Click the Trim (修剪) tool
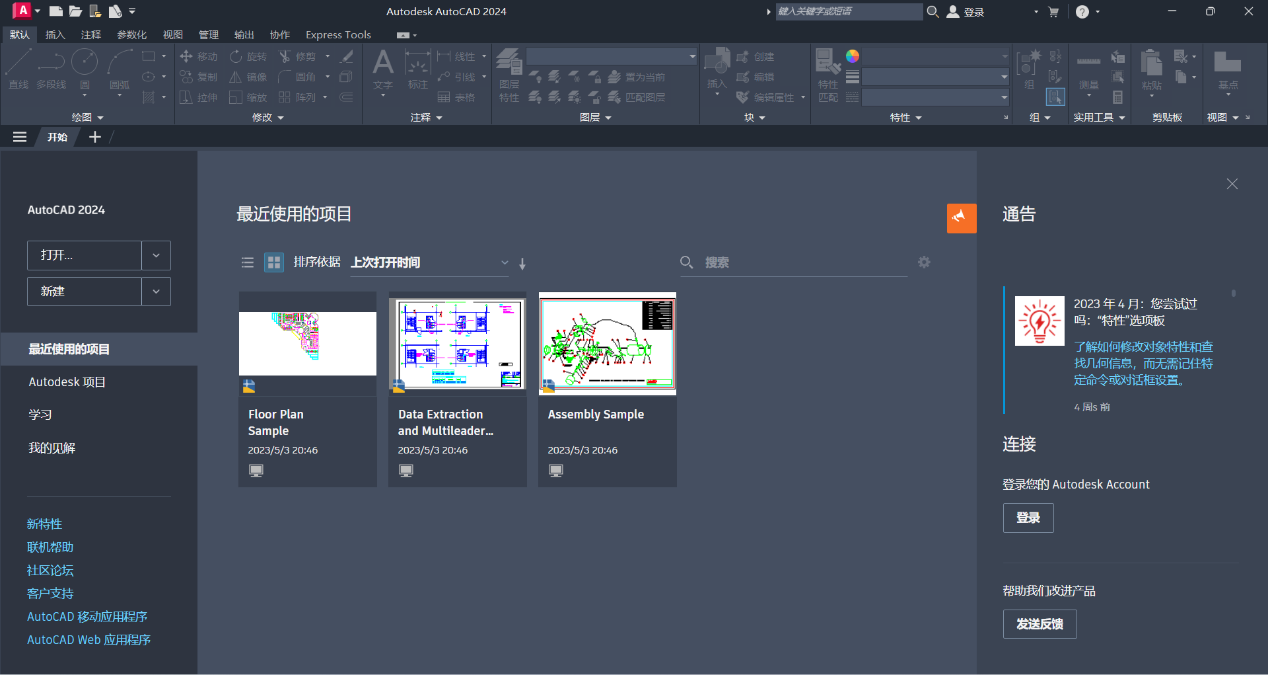 point(297,57)
